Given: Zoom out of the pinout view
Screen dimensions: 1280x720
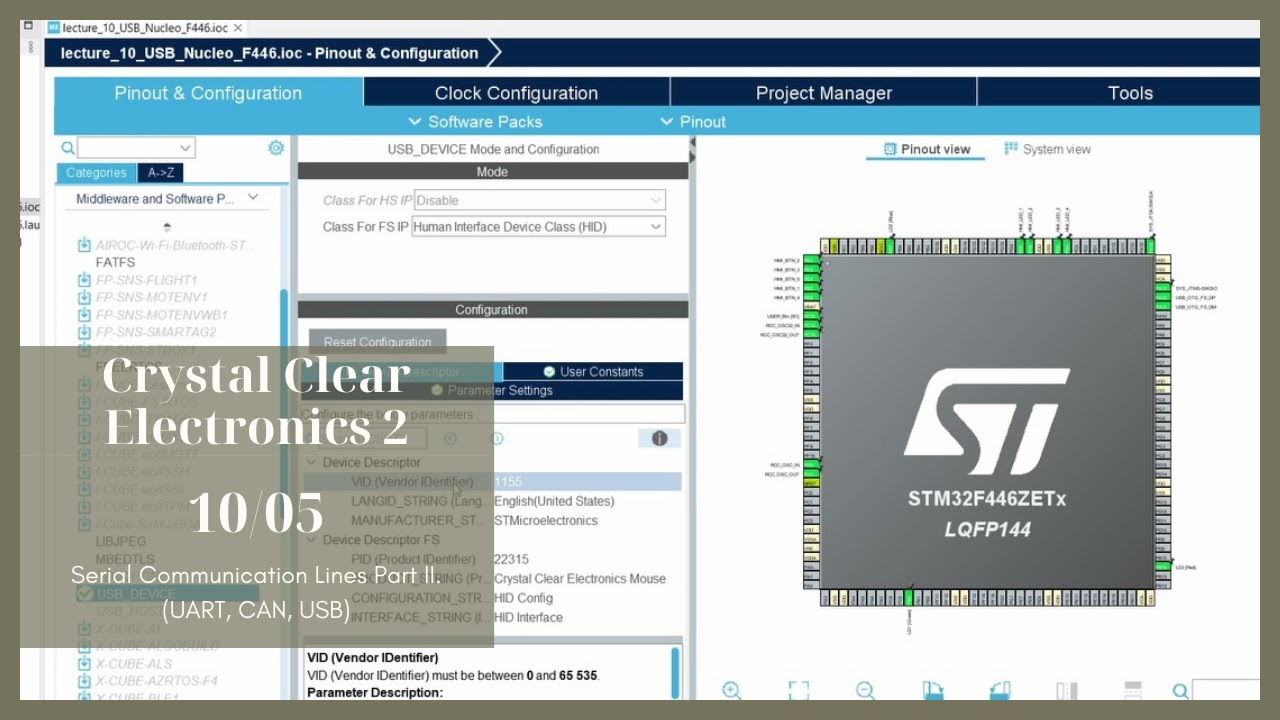Looking at the screenshot, I should 865,691.
